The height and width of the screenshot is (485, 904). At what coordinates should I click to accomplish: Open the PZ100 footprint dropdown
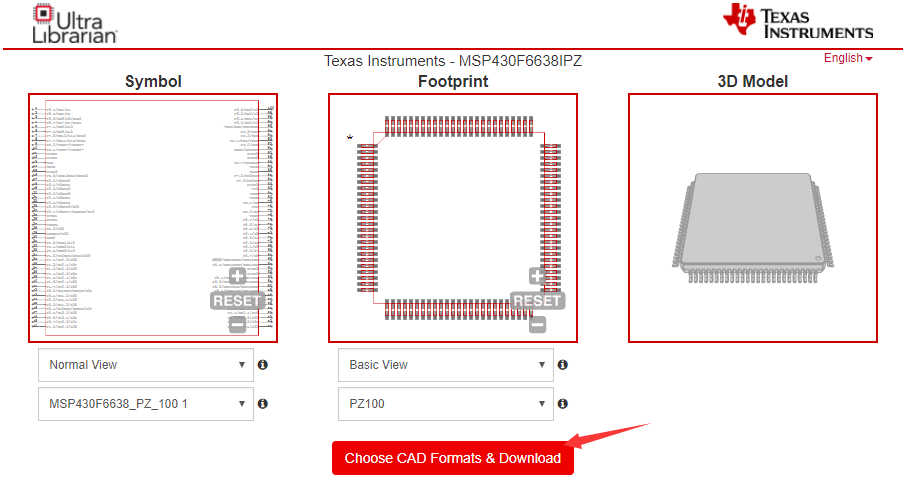coord(446,404)
